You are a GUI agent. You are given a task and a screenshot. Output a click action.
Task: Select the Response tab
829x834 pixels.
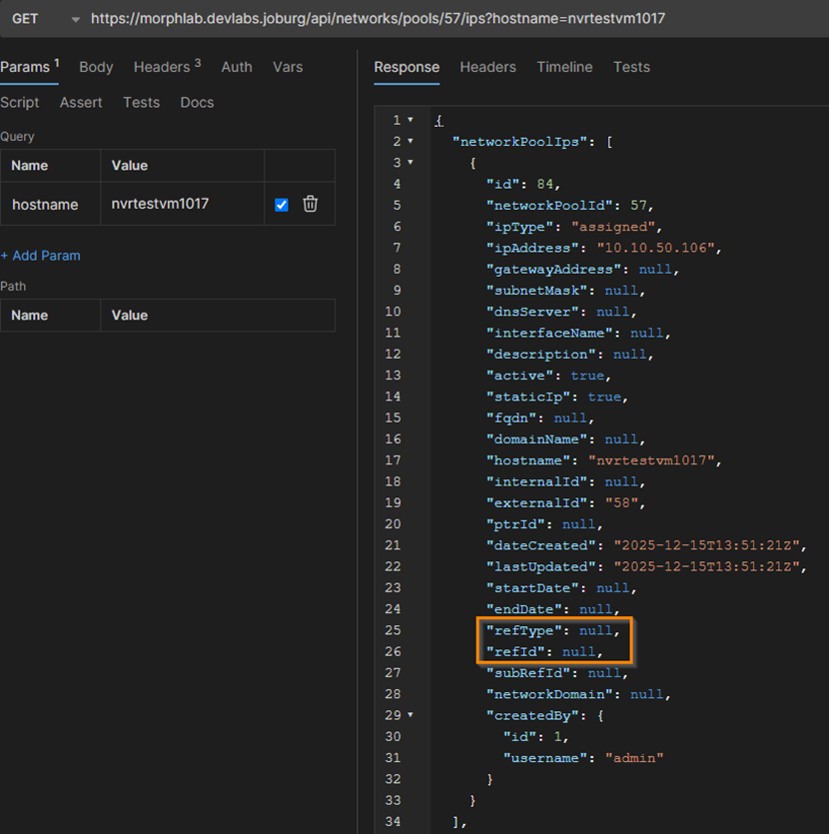point(407,67)
